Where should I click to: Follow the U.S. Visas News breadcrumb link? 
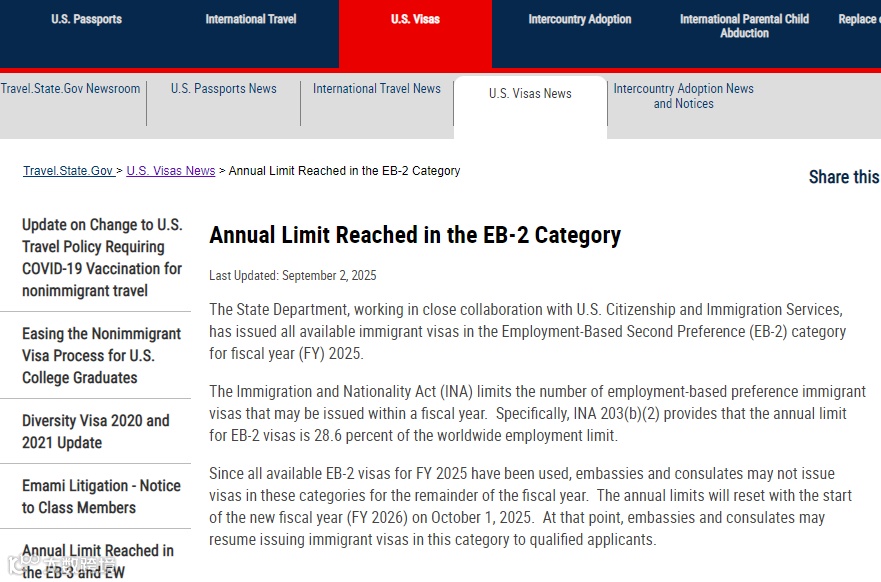[x=171, y=171]
